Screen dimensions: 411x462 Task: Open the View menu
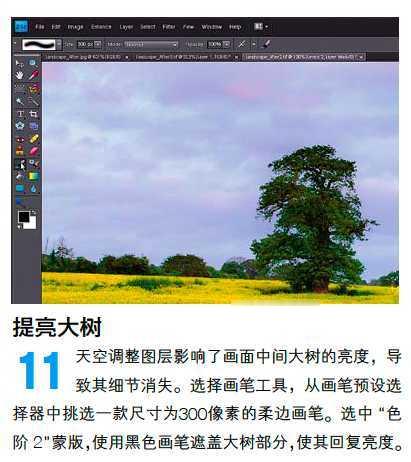point(188,27)
